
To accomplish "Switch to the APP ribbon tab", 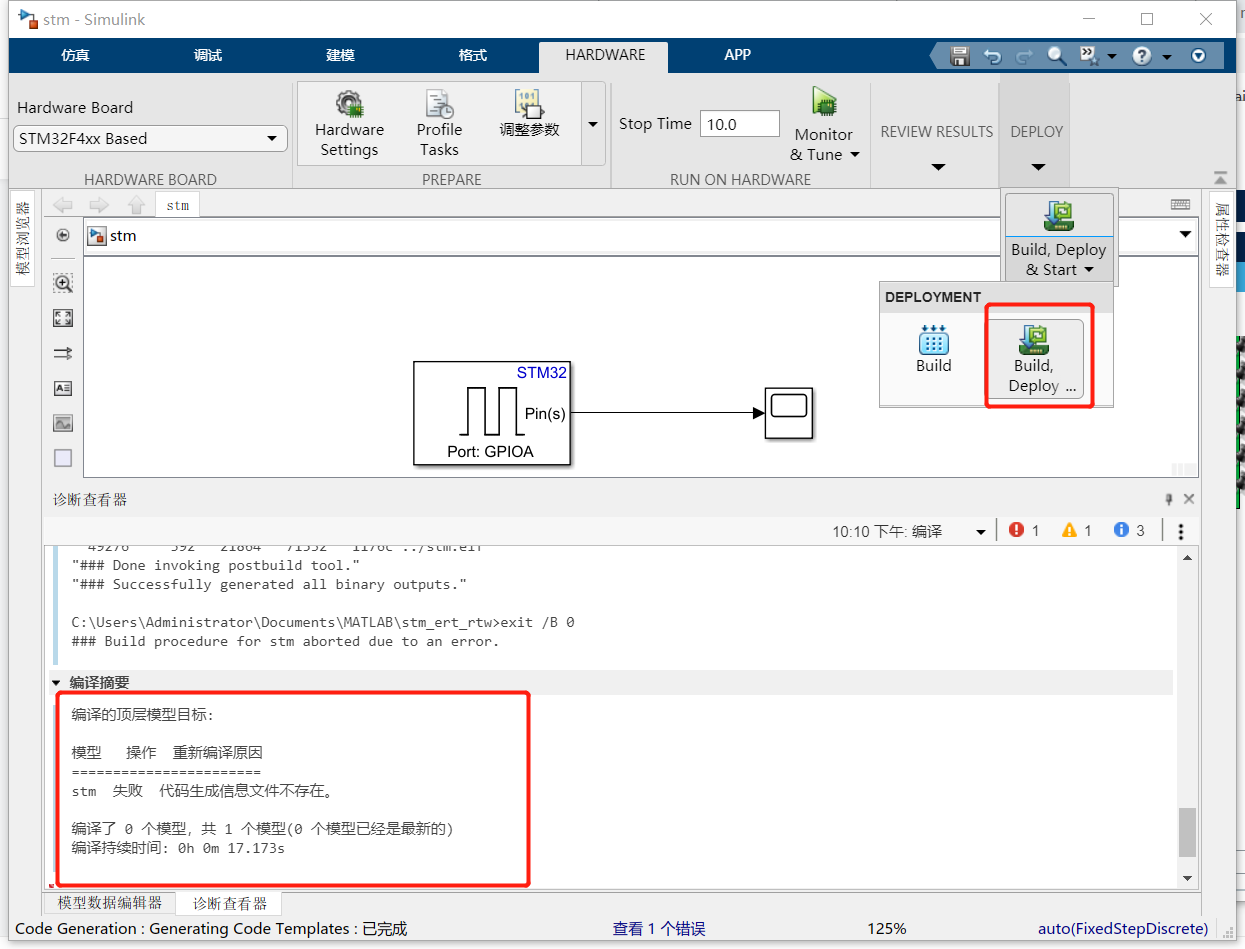I will click(x=737, y=55).
